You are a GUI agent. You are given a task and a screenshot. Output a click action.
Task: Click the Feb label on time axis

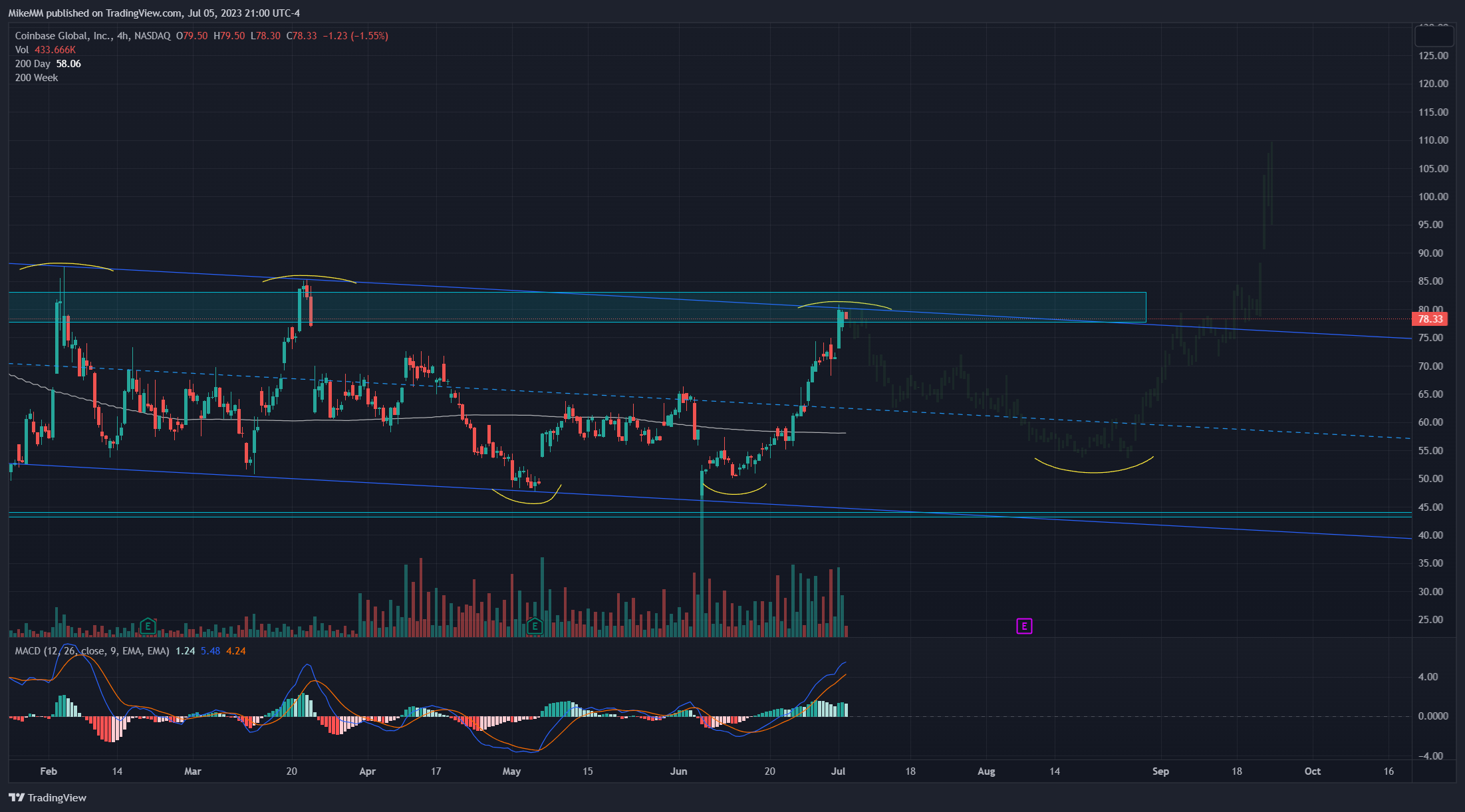coord(49,771)
